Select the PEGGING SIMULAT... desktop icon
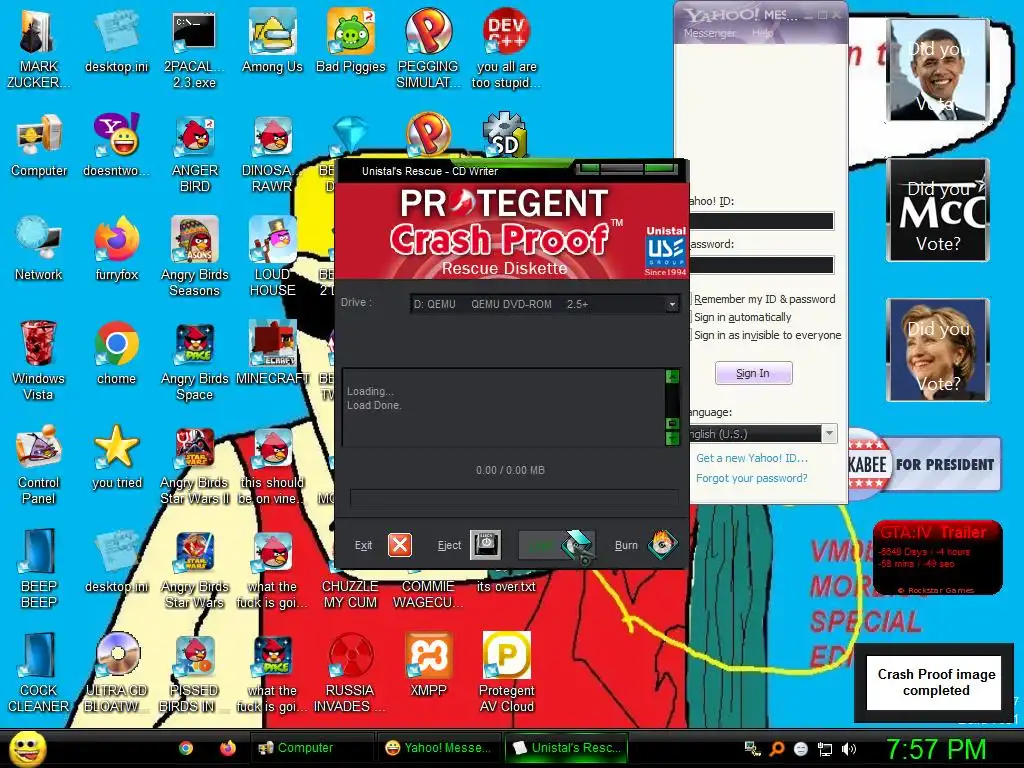The width and height of the screenshot is (1024, 768). click(x=428, y=49)
